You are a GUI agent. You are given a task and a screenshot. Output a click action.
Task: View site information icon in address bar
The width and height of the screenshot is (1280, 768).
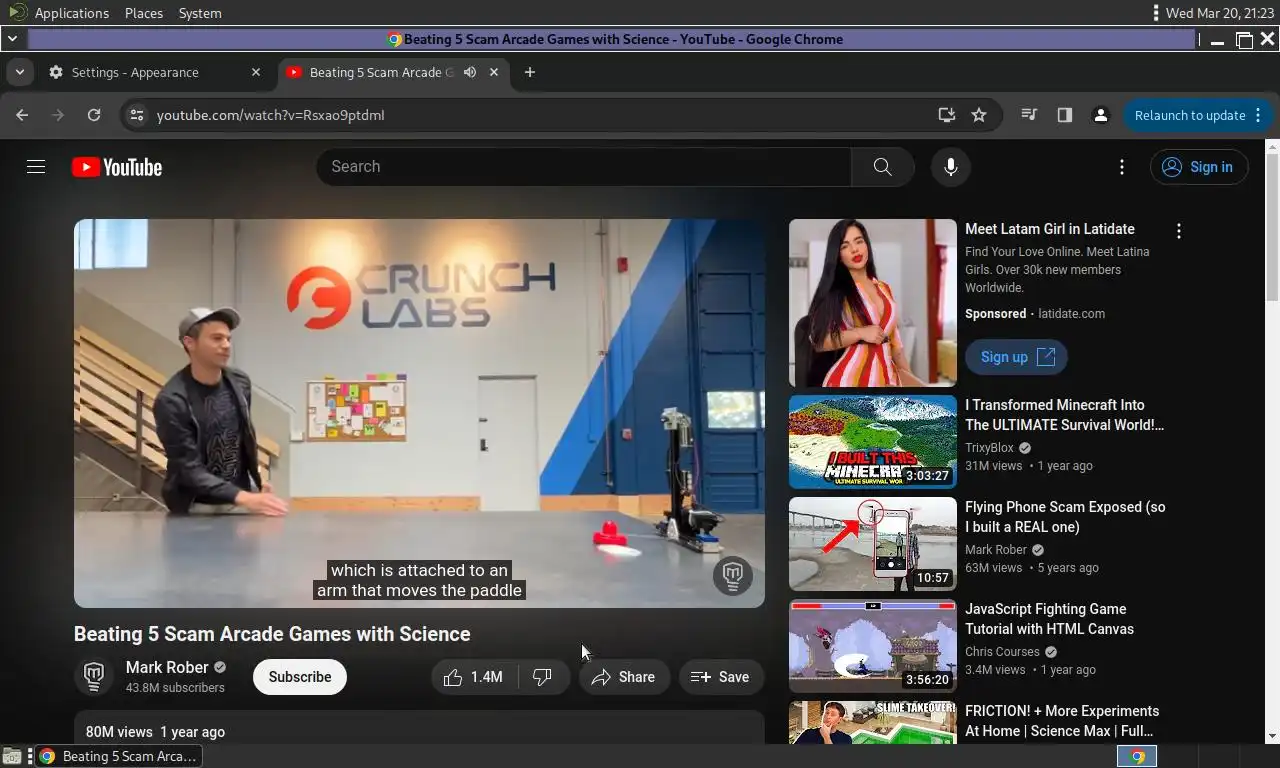click(137, 115)
